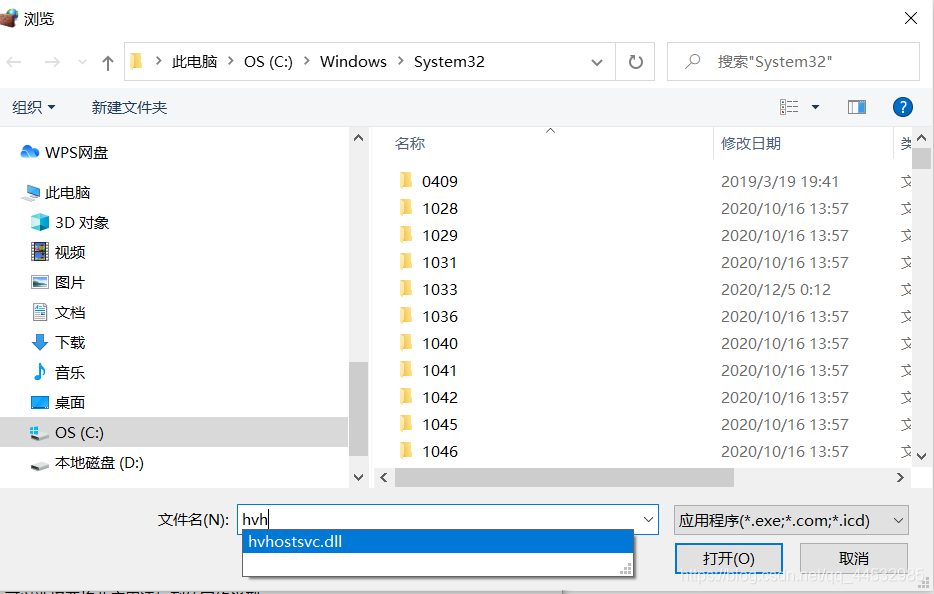Toggle the preview pane icon
Image resolution: width=934 pixels, height=594 pixels.
pyautogui.click(x=857, y=107)
